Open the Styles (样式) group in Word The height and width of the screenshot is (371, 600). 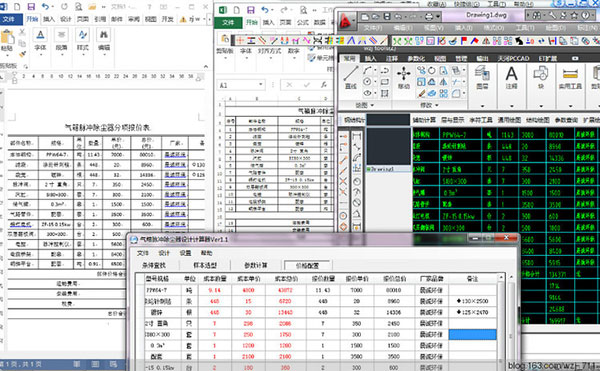[x=83, y=41]
